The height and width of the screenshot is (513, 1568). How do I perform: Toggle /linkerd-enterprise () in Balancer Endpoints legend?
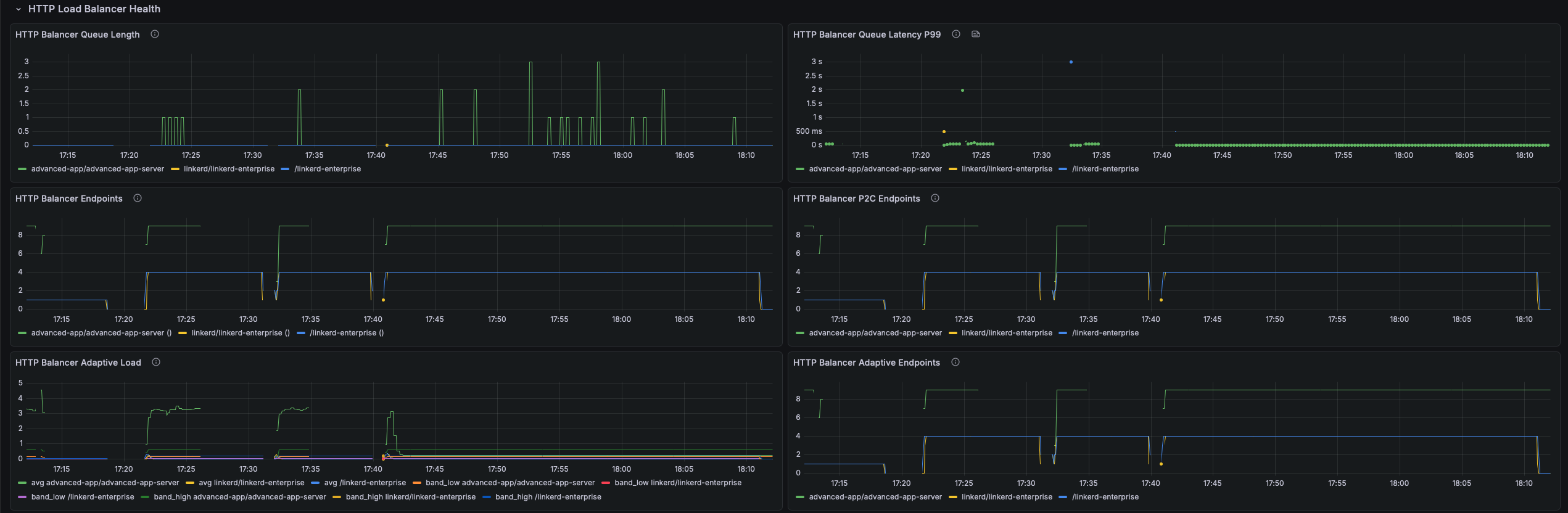(347, 333)
